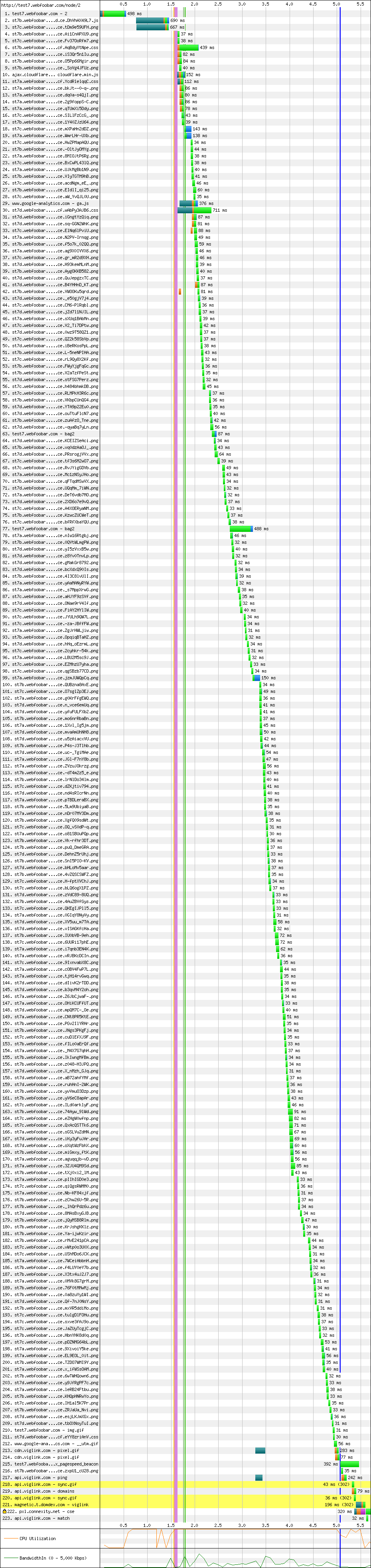This screenshot has height=1568, width=371.
Task: Open the page URL http://test7.webfoobar.com/node/2
Action: 41,5
